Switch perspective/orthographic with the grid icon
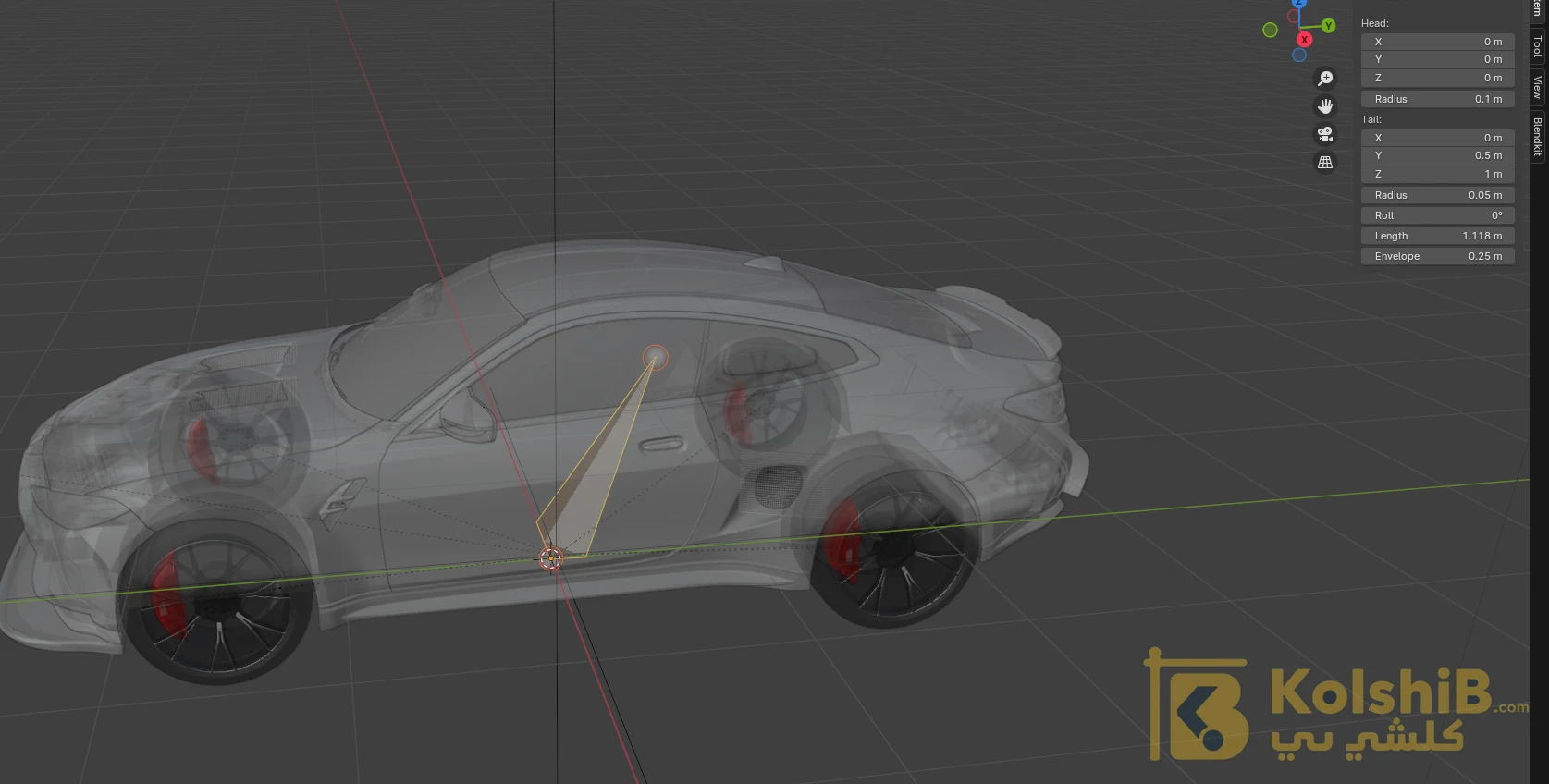The image size is (1549, 784). click(1325, 162)
